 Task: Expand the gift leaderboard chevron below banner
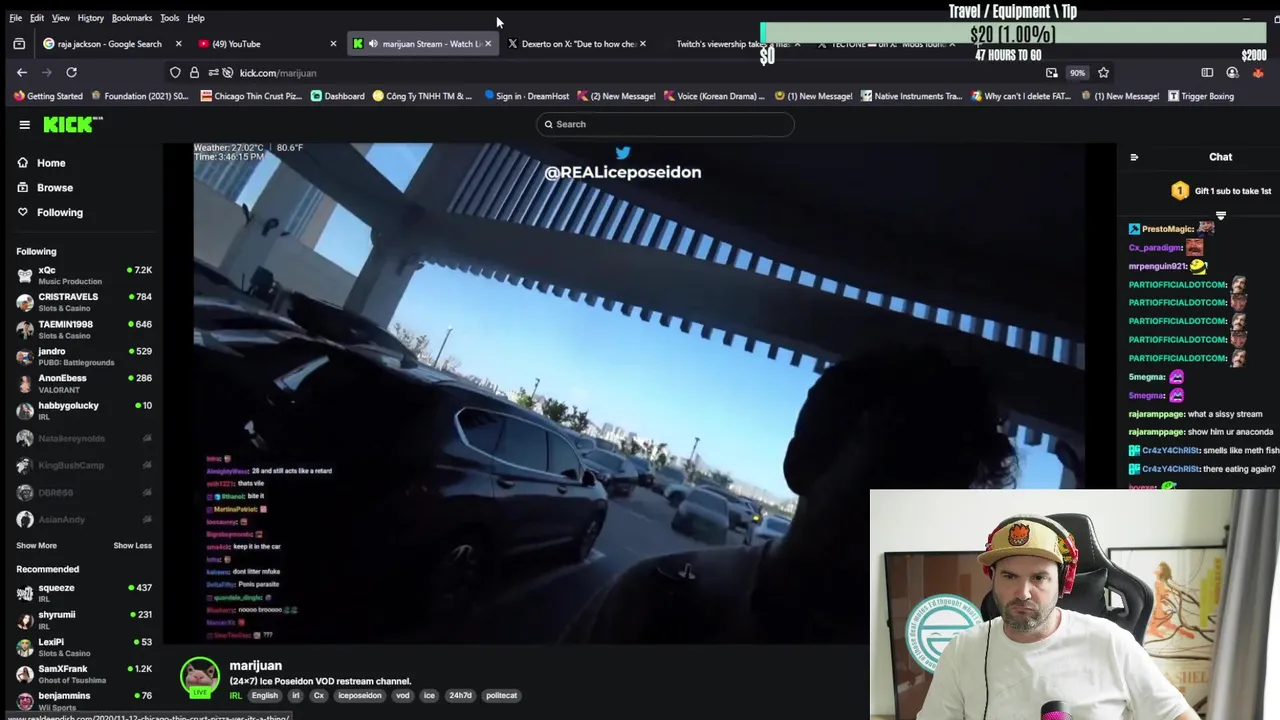pyautogui.click(x=1221, y=215)
